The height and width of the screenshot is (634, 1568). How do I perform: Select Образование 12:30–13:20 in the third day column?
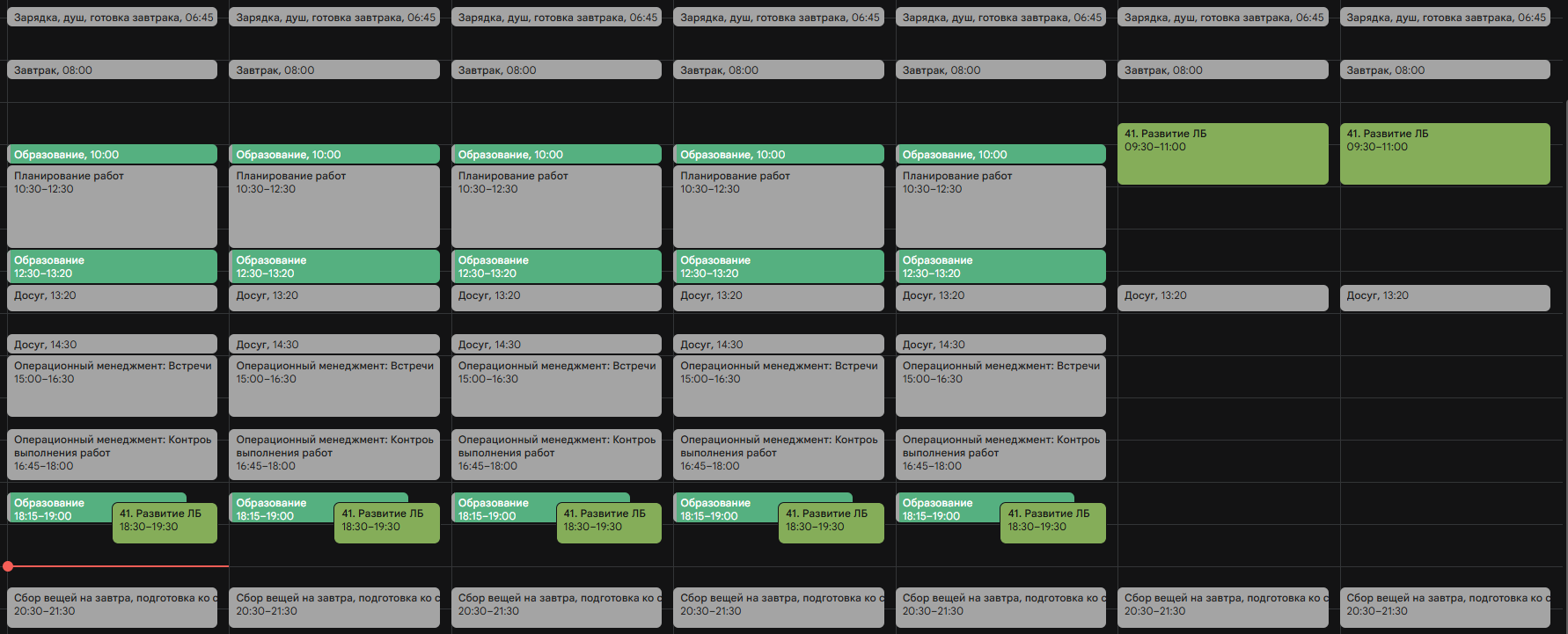[556, 266]
